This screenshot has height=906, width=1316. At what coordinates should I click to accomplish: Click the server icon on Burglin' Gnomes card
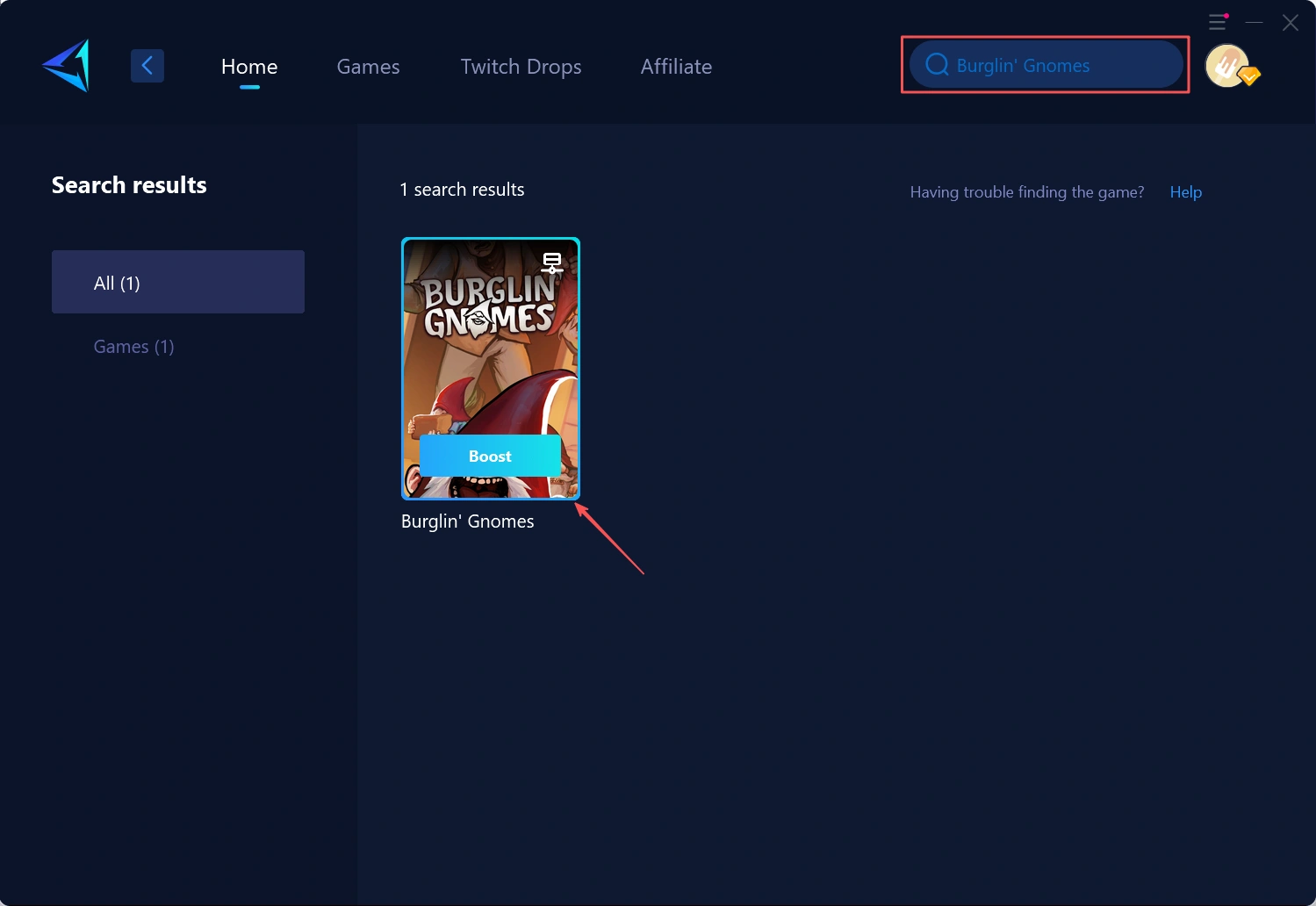click(551, 262)
